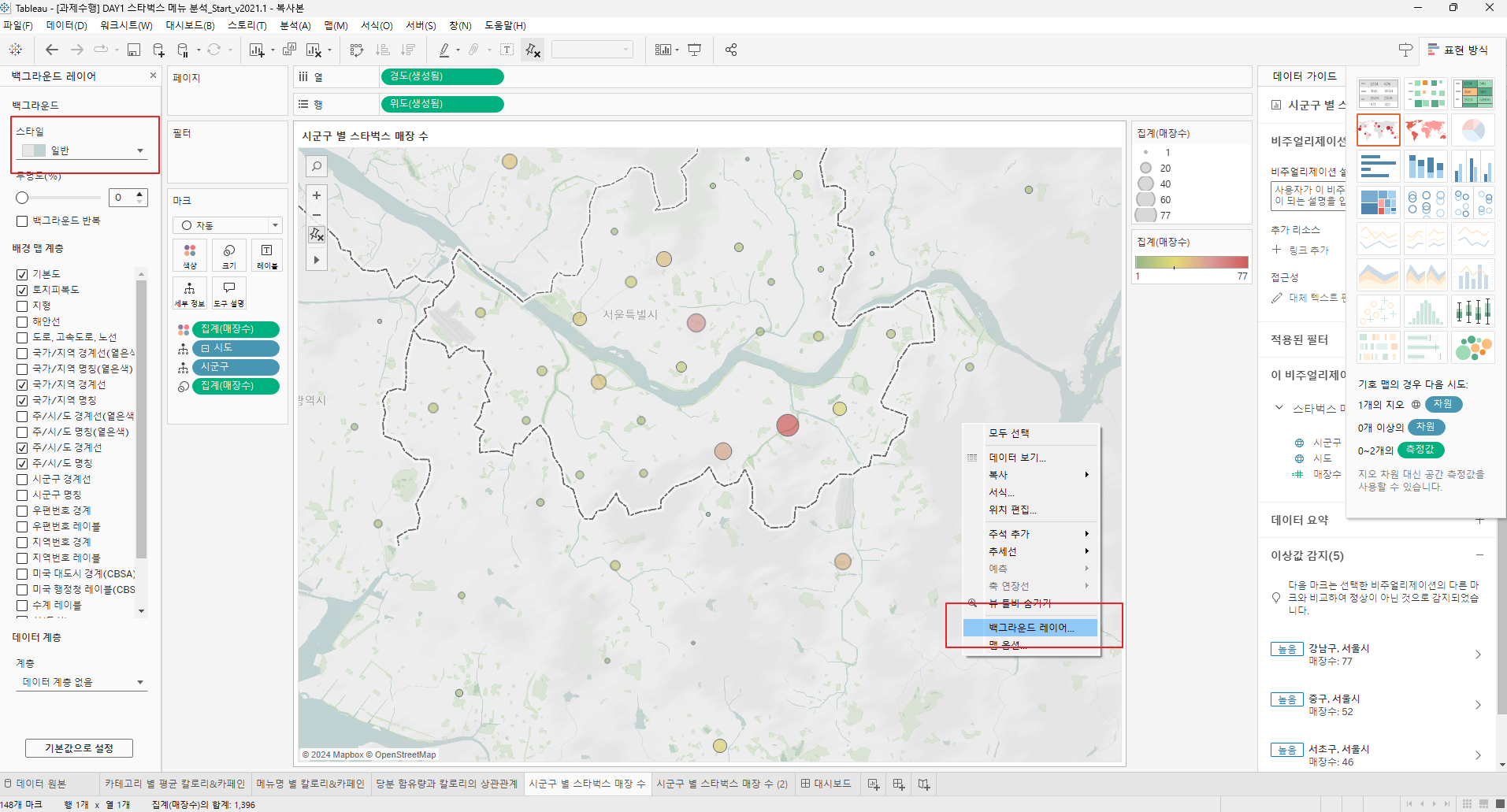1507x812 pixels.
Task: Zoom out the map with minus button
Action: 317,215
